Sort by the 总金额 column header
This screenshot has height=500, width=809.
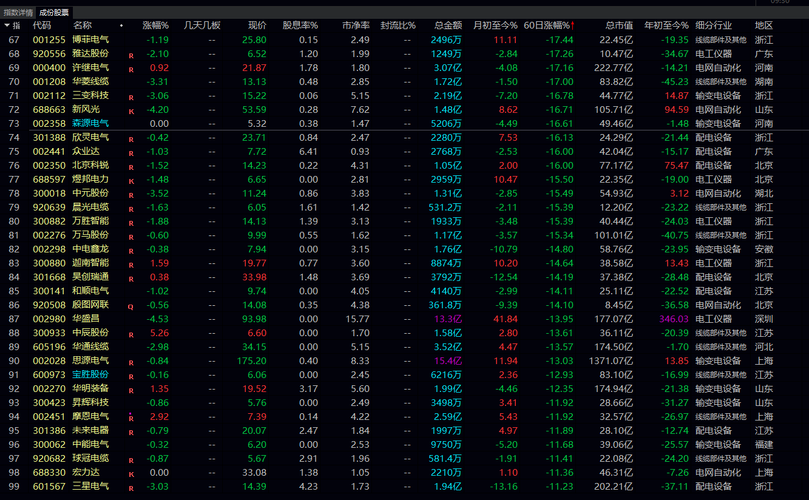448,25
